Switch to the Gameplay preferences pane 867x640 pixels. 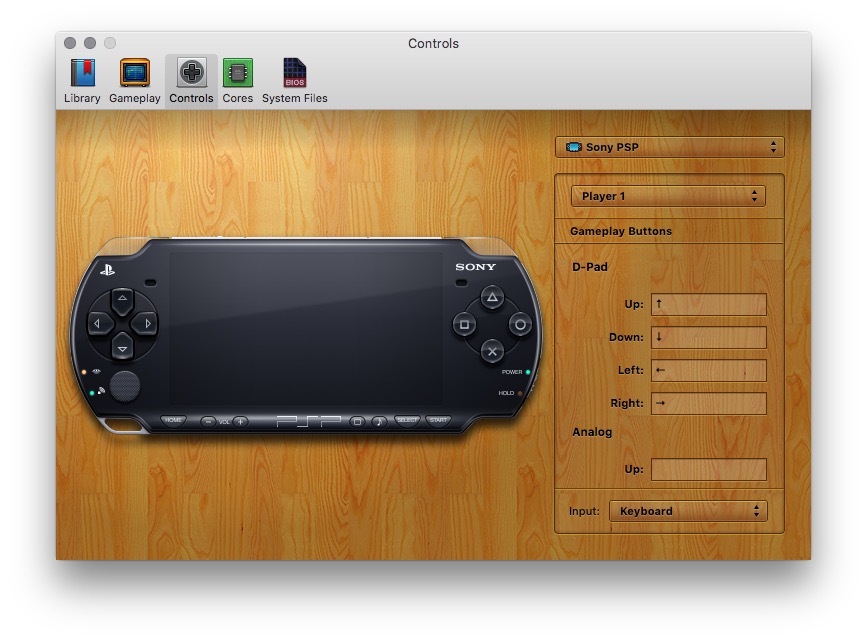tap(134, 80)
